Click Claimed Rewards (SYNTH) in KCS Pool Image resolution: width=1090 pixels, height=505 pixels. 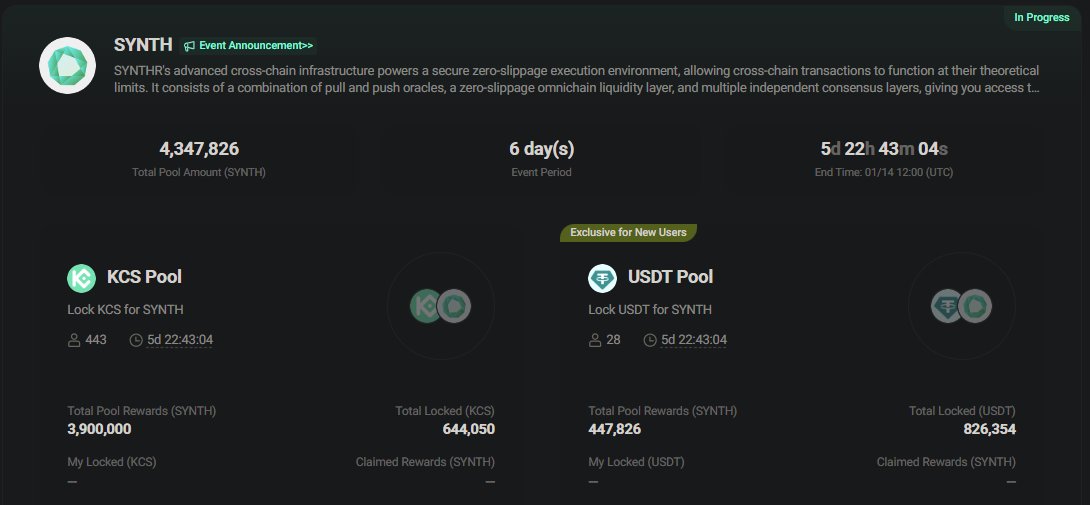[x=425, y=462]
